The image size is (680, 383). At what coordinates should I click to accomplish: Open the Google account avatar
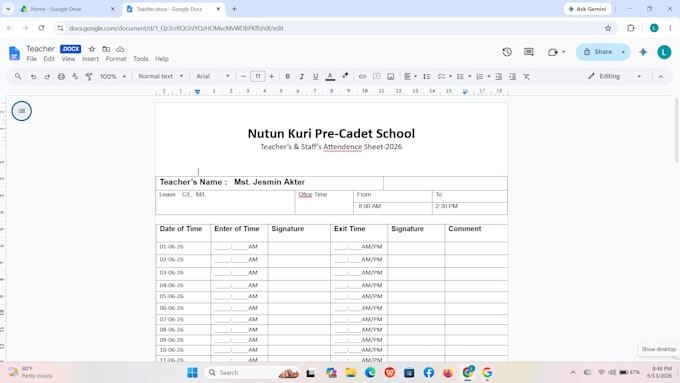664,52
